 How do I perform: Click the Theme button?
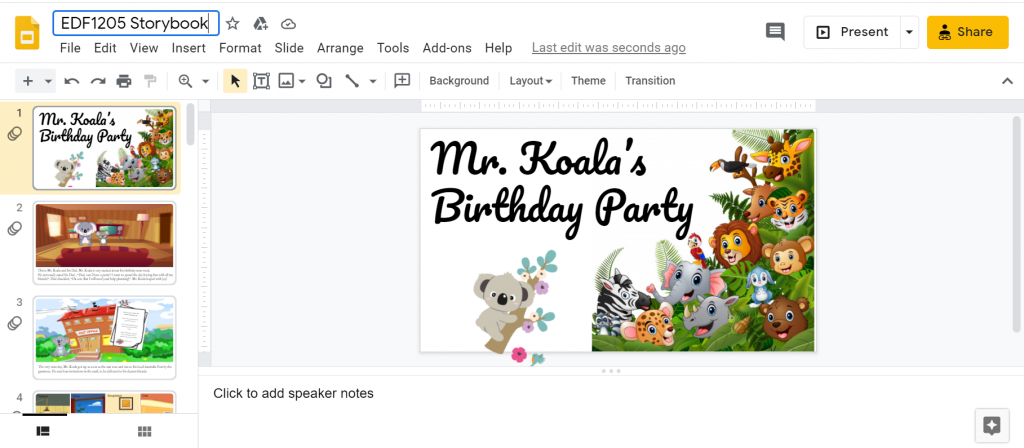[x=588, y=81]
